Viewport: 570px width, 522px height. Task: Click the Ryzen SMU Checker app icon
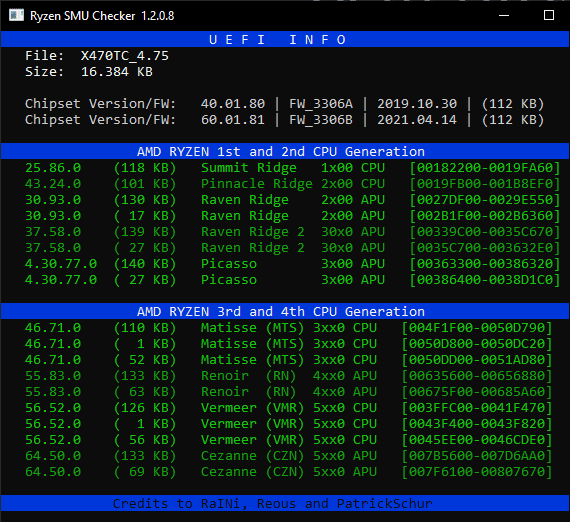point(16,15)
